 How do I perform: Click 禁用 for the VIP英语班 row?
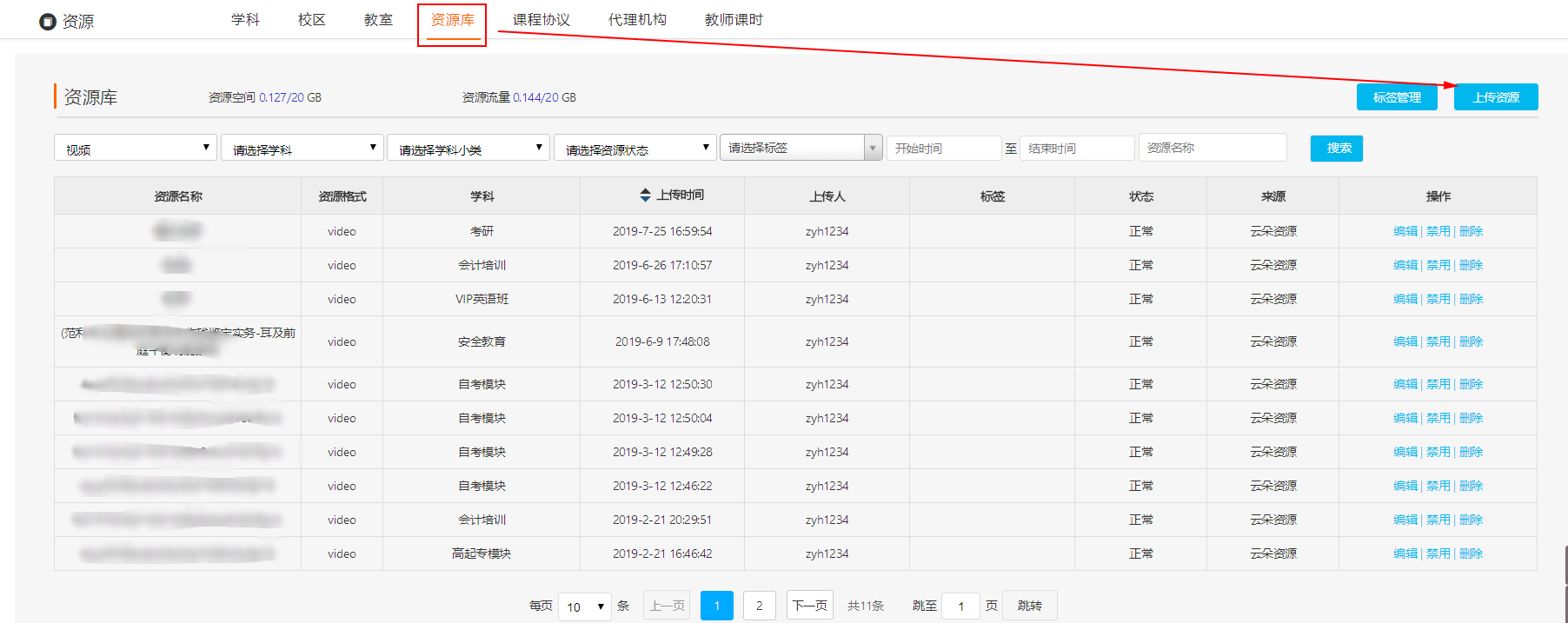(1438, 299)
